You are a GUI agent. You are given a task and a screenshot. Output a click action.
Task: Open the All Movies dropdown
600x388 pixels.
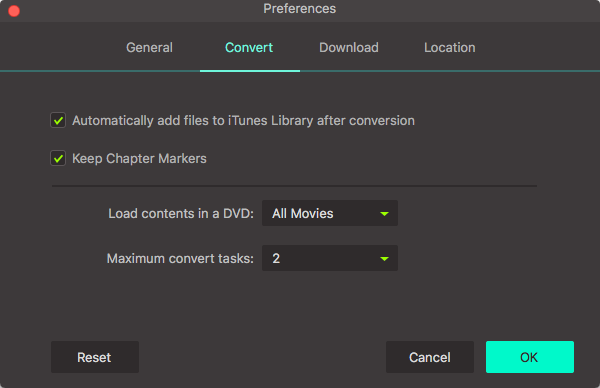point(330,213)
